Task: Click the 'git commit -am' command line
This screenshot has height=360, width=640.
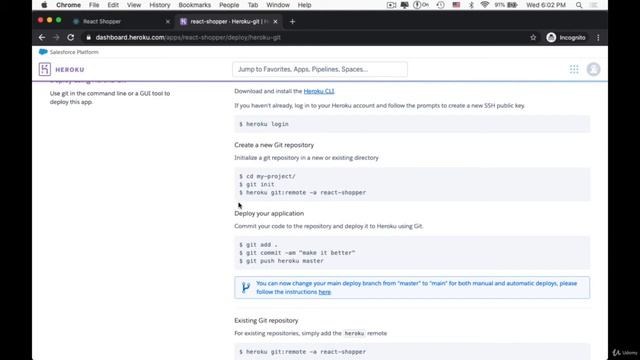Action: coord(297,253)
